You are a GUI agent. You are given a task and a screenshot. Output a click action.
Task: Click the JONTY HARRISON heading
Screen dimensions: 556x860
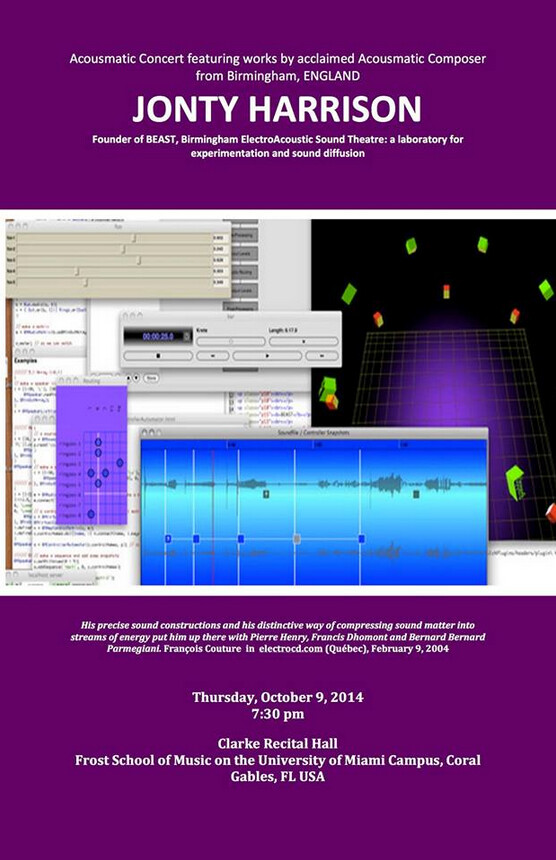coord(277,109)
